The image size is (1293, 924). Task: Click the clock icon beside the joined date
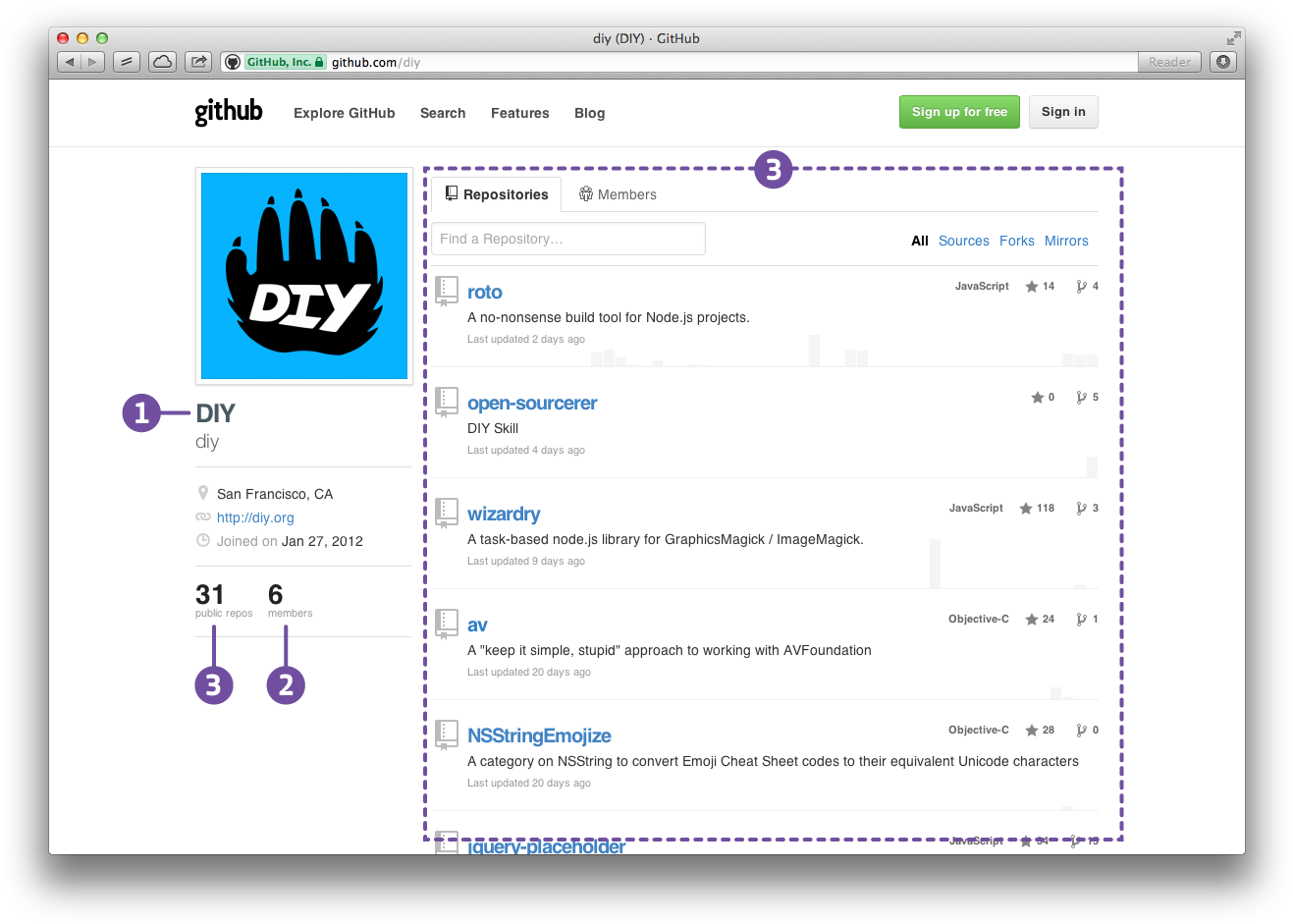[203, 541]
